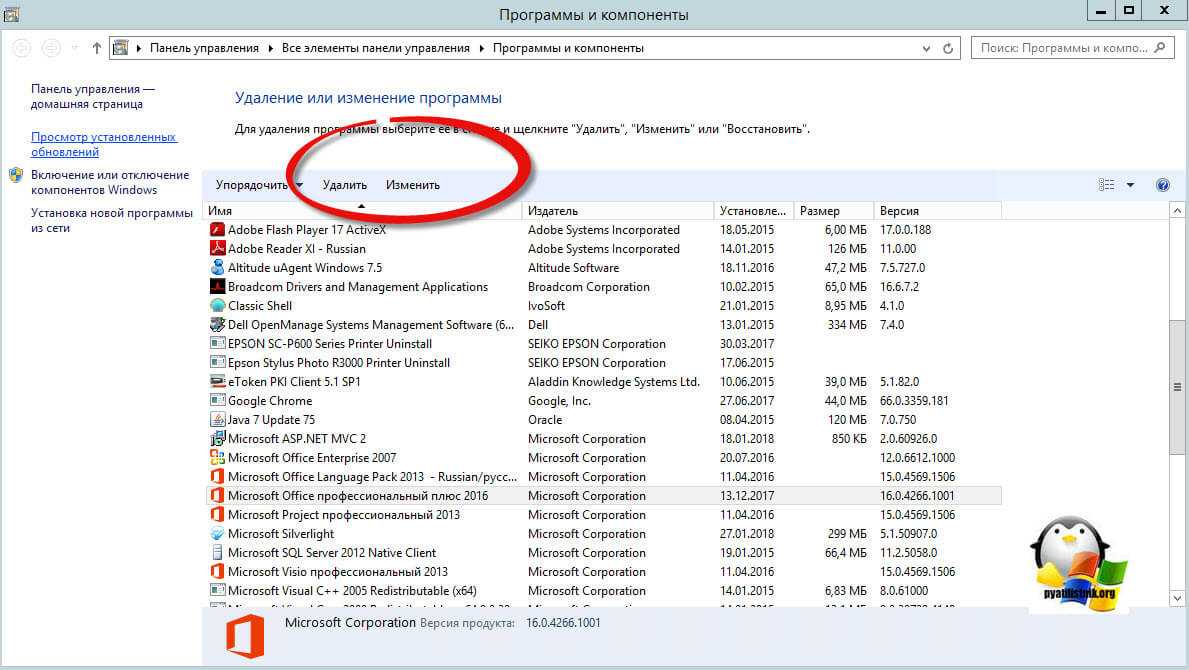Open Включение или отключение компонентов Windows
This screenshot has width=1189, height=670.
pyautogui.click(x=109, y=182)
